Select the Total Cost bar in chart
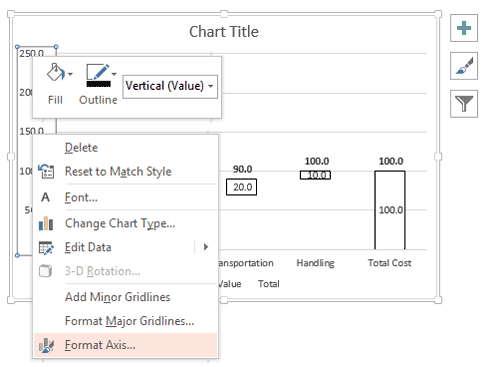This screenshot has height=367, width=502. (x=390, y=210)
